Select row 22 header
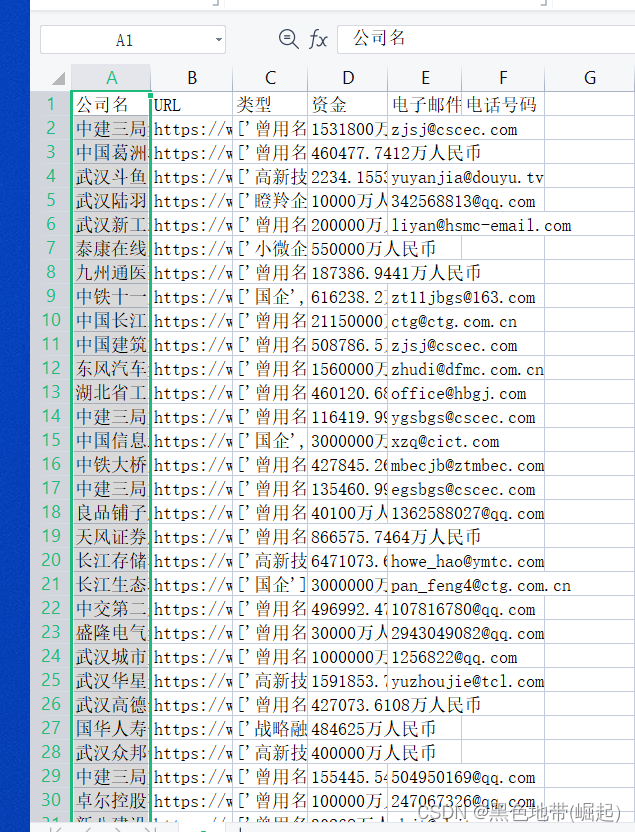 (51, 608)
